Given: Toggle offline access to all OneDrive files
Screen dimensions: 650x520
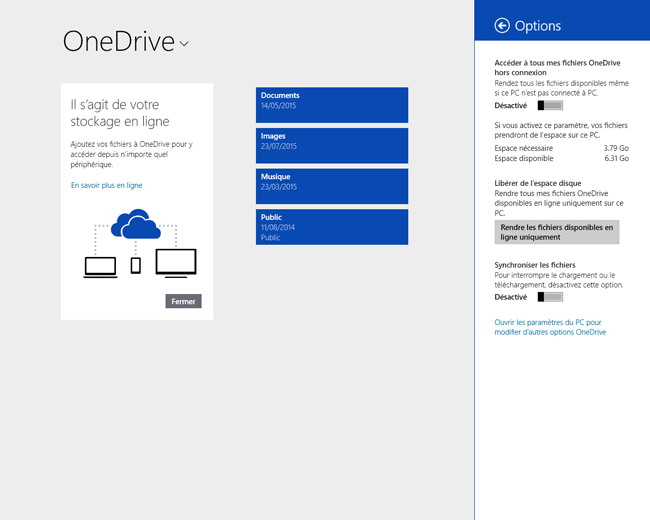Looking at the screenshot, I should [550, 105].
